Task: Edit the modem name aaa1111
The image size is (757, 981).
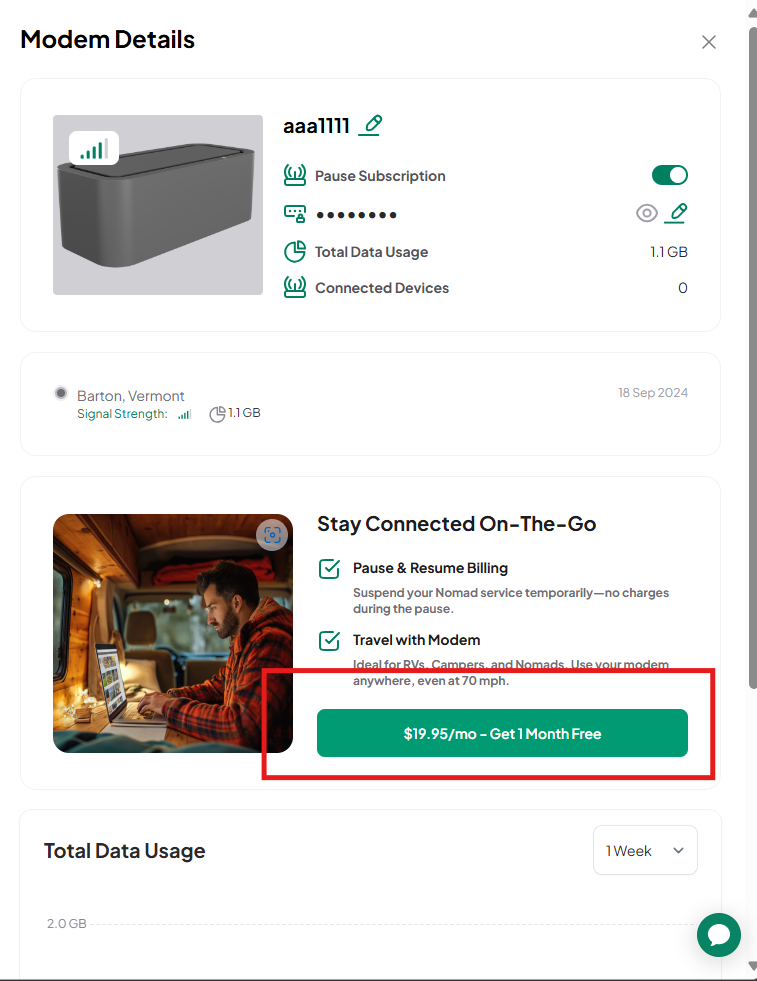Action: (370, 125)
